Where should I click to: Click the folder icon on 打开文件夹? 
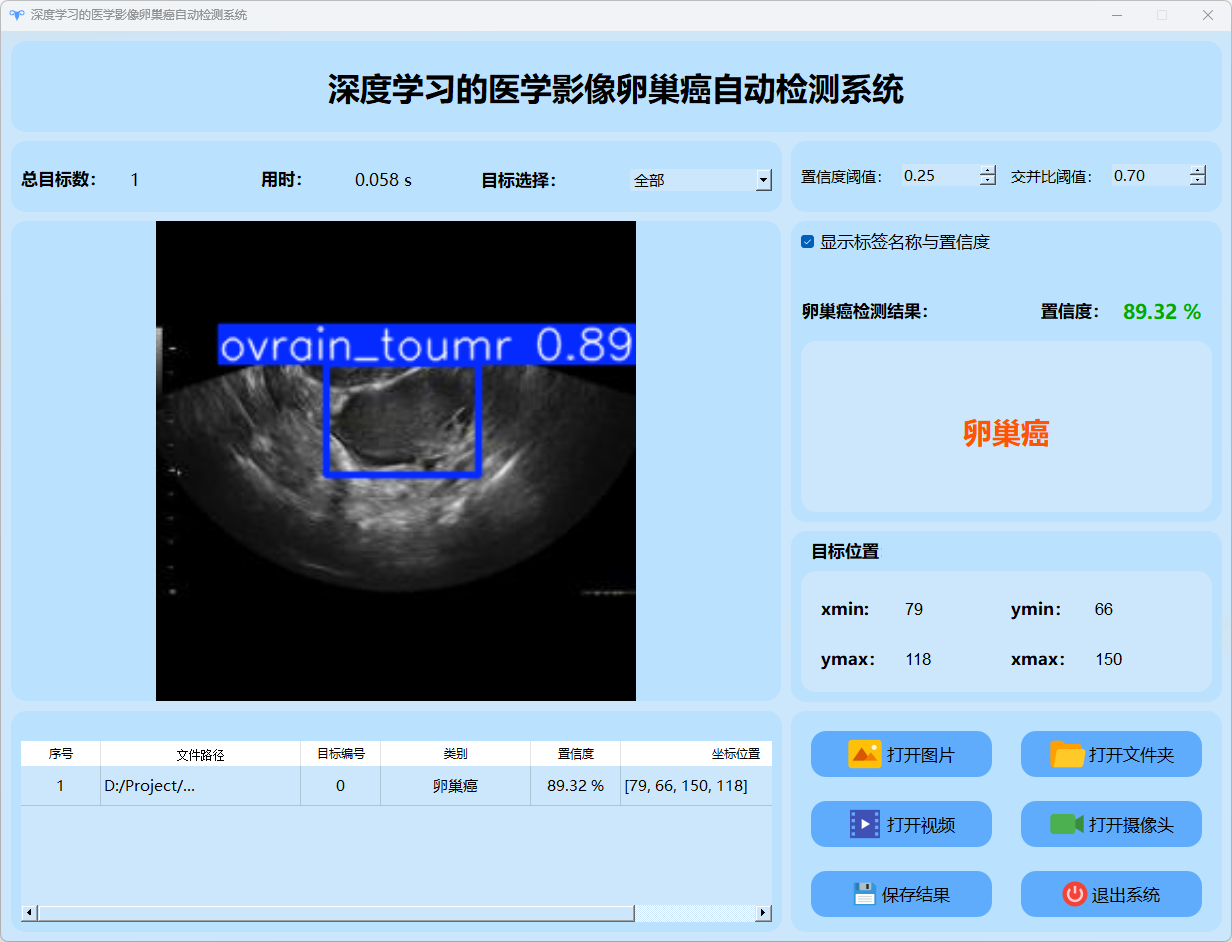point(1067,754)
